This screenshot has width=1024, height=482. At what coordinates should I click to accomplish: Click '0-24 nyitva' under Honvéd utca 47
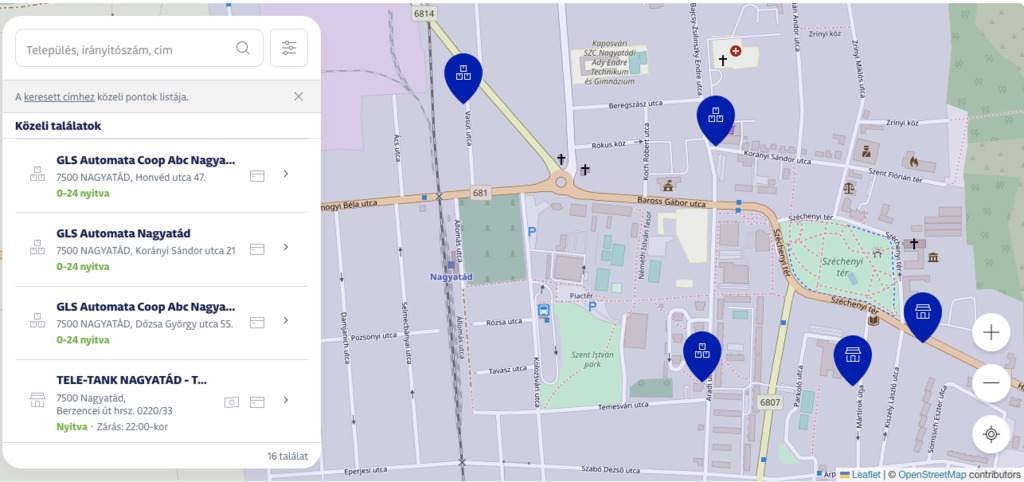pos(83,193)
